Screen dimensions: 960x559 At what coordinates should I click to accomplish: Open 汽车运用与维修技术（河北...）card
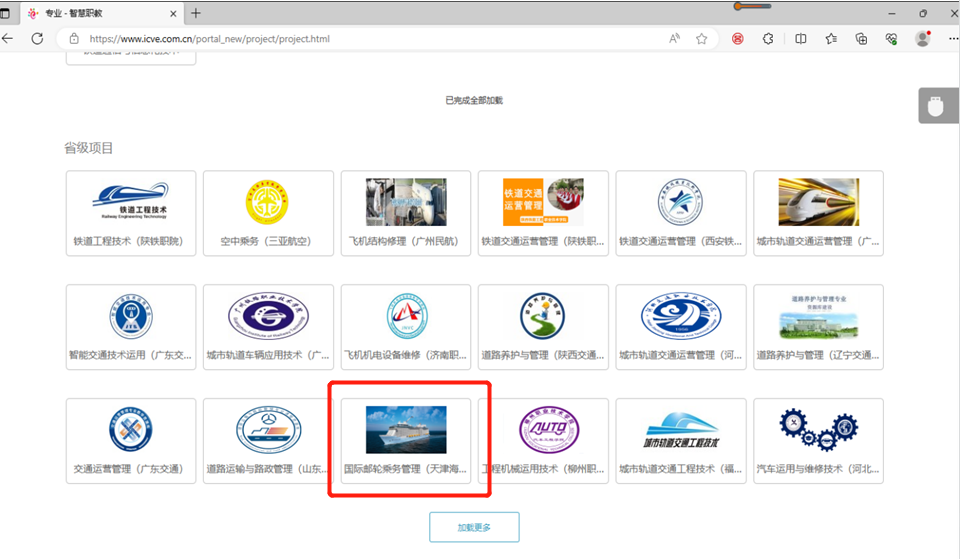pos(819,441)
